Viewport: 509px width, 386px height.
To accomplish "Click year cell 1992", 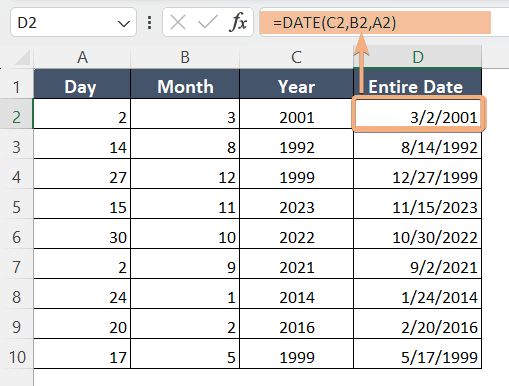I will click(x=296, y=144).
